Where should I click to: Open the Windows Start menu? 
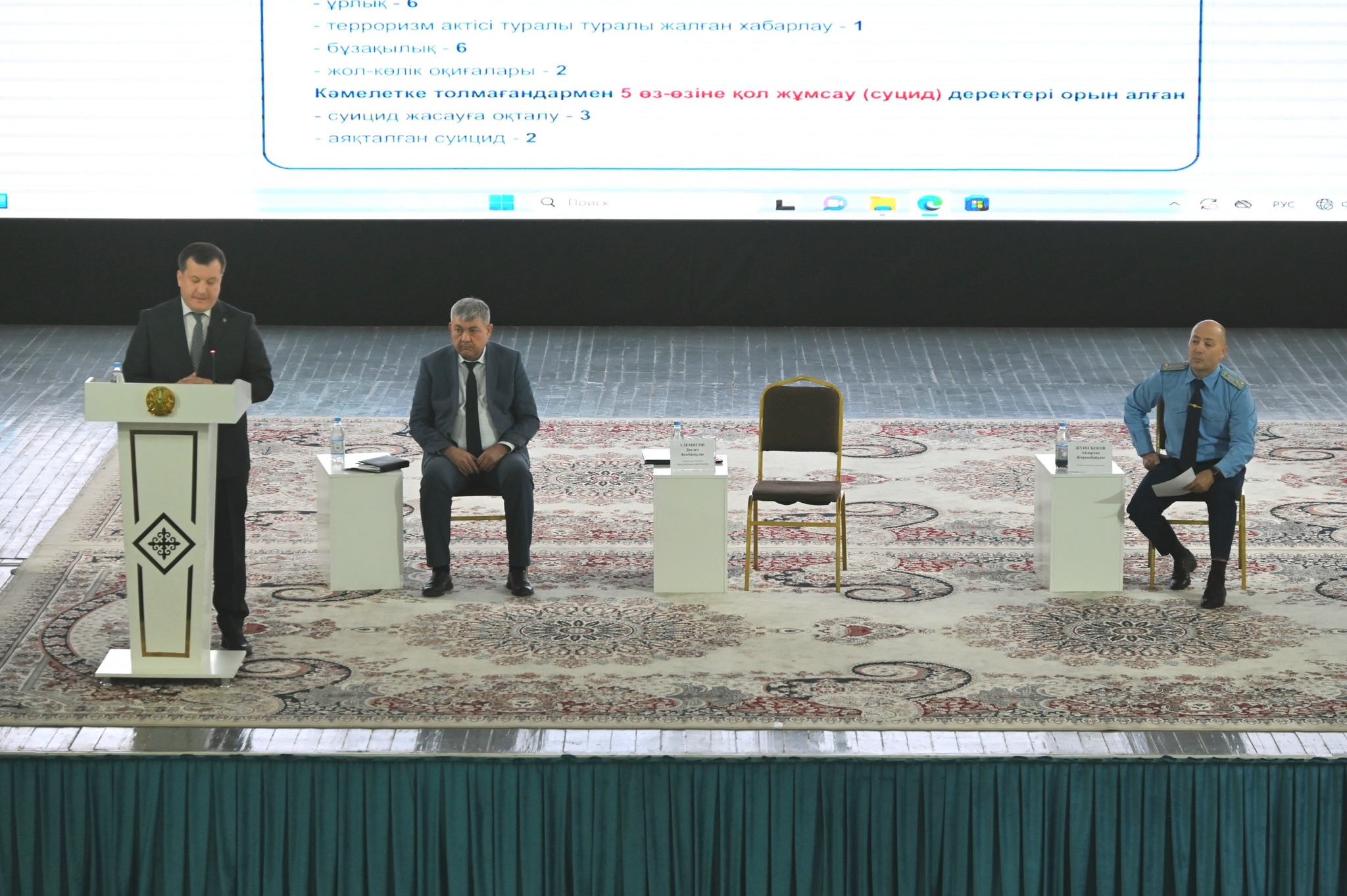tap(502, 202)
